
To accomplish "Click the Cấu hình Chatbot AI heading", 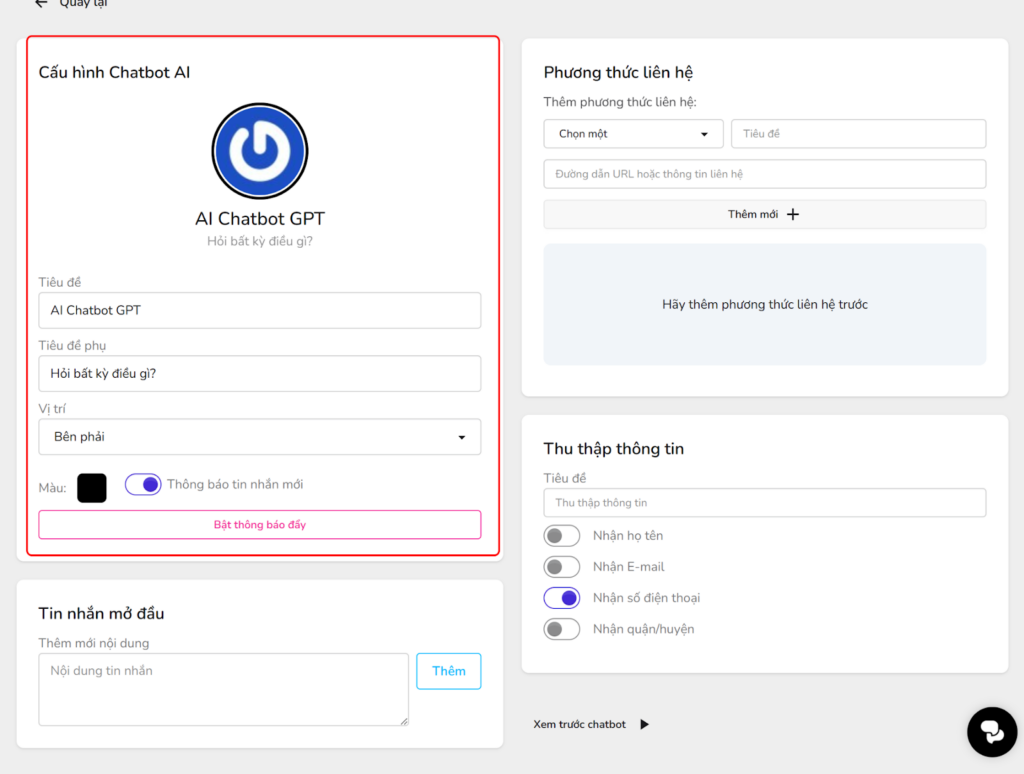I will pos(114,72).
